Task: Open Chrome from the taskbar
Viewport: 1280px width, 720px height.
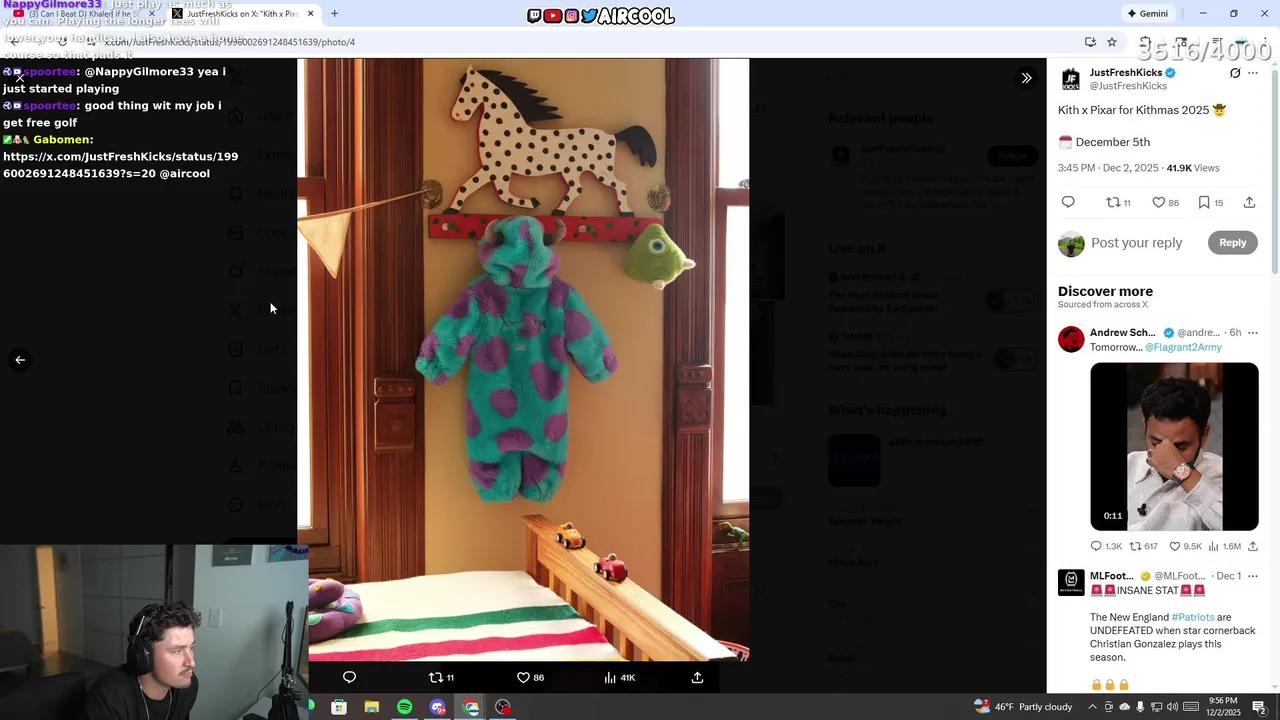Action: [471, 707]
